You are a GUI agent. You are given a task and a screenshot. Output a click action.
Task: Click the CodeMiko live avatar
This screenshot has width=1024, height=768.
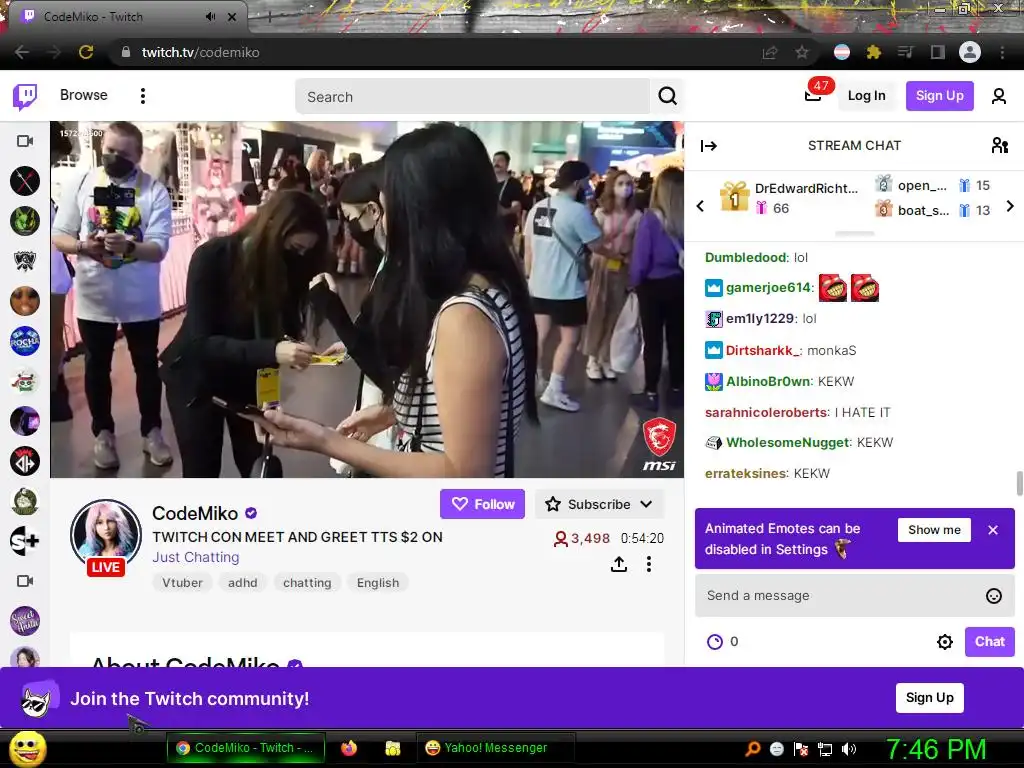click(106, 537)
